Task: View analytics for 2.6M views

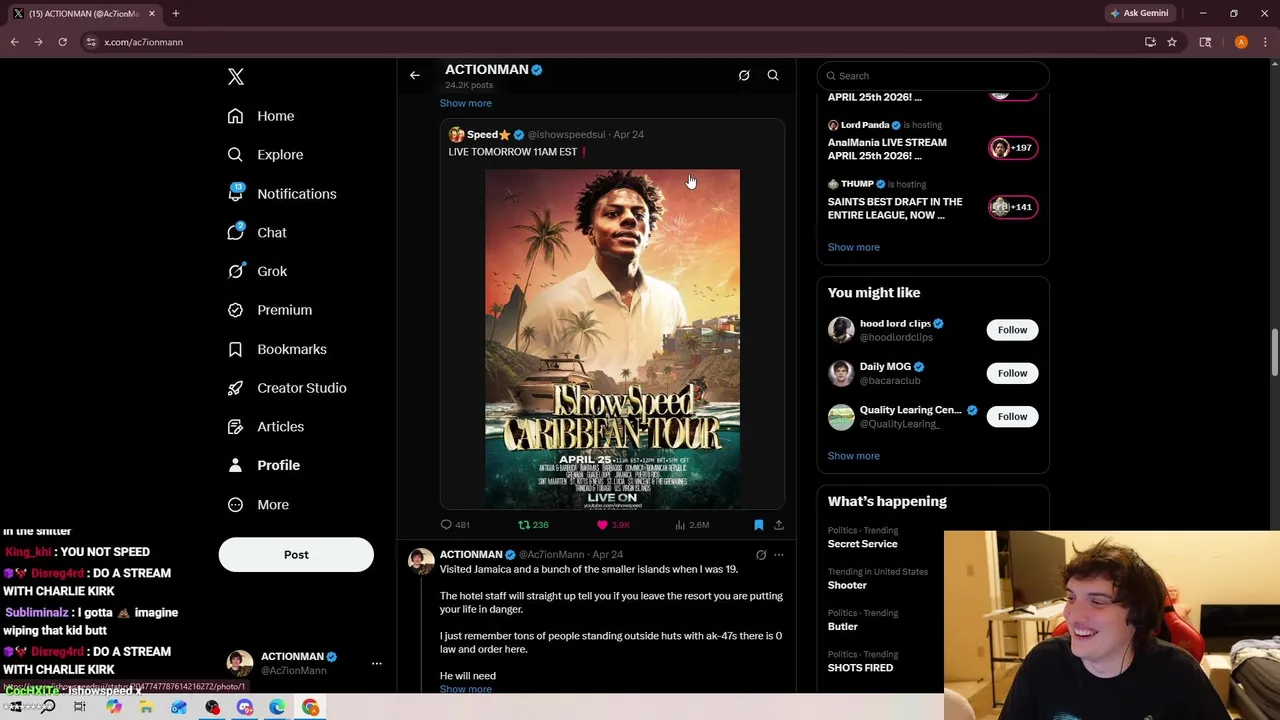Action: tap(691, 525)
